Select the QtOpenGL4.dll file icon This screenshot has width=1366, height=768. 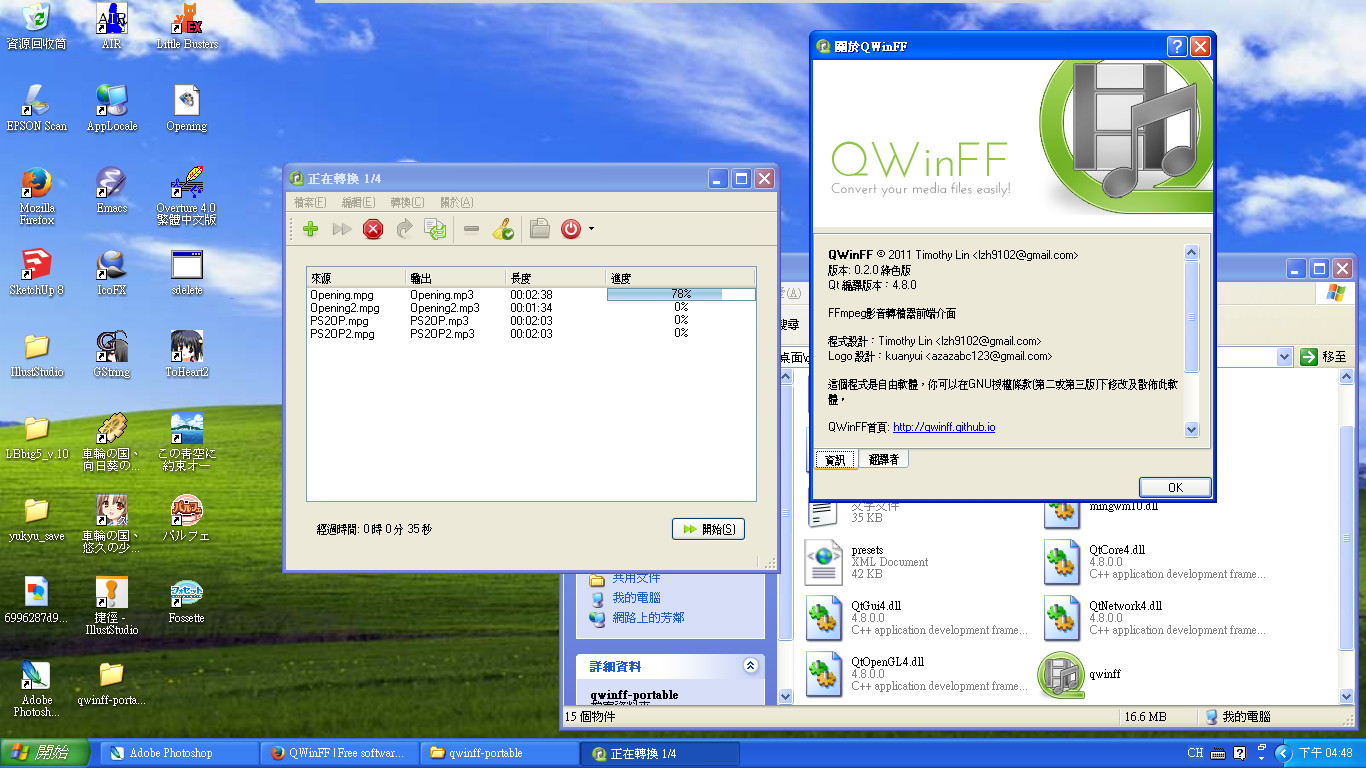pyautogui.click(x=824, y=674)
